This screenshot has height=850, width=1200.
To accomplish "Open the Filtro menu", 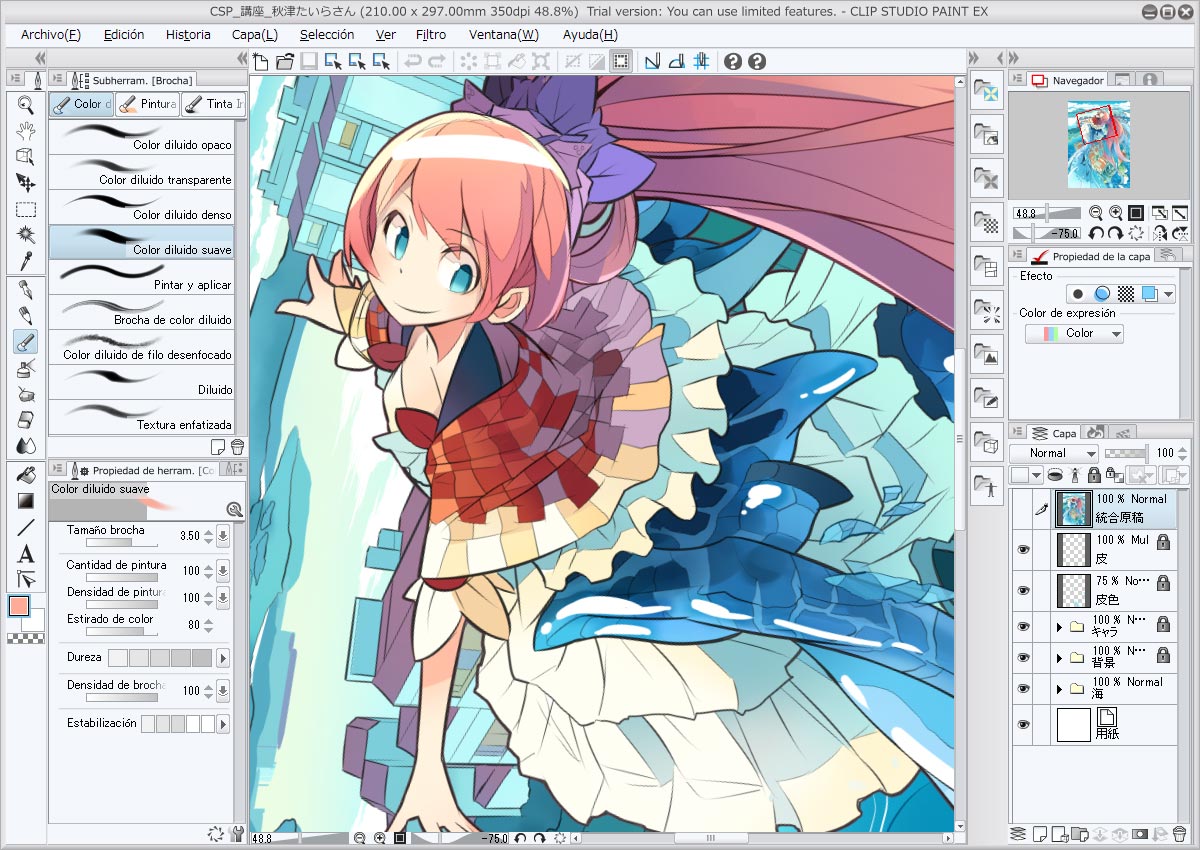I will (430, 34).
